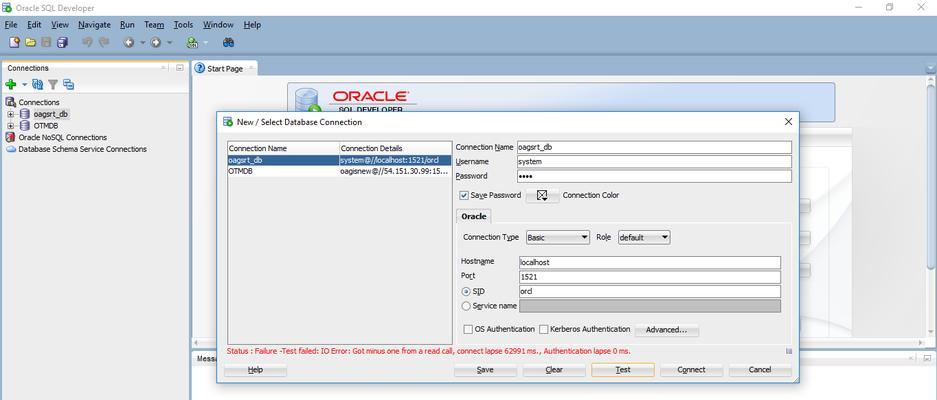Viewport: 937px width, 400px height.
Task: Select OTMDB row in connection list
Action: pyautogui.click(x=339, y=170)
